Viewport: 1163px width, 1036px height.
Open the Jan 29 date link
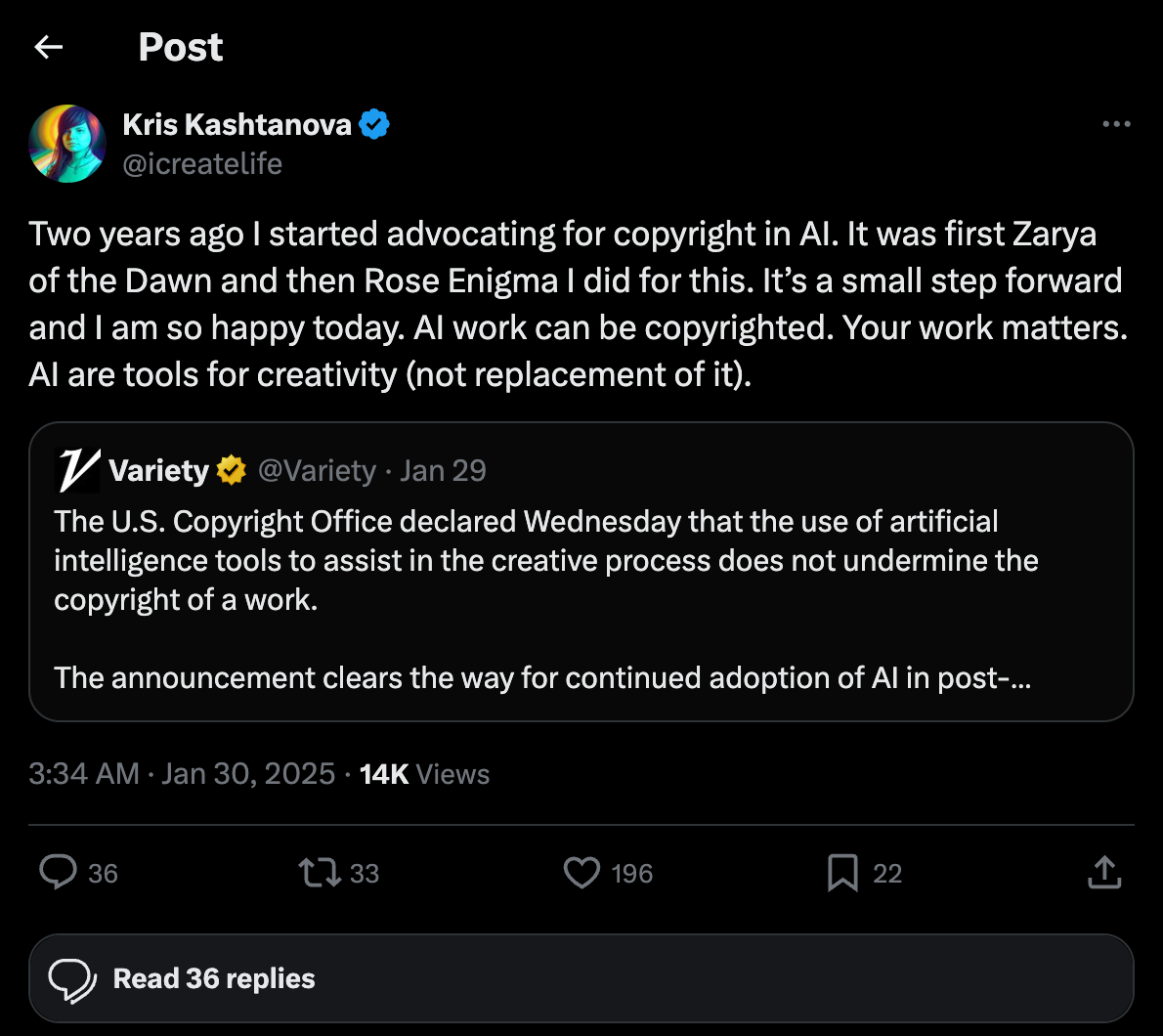tap(443, 469)
